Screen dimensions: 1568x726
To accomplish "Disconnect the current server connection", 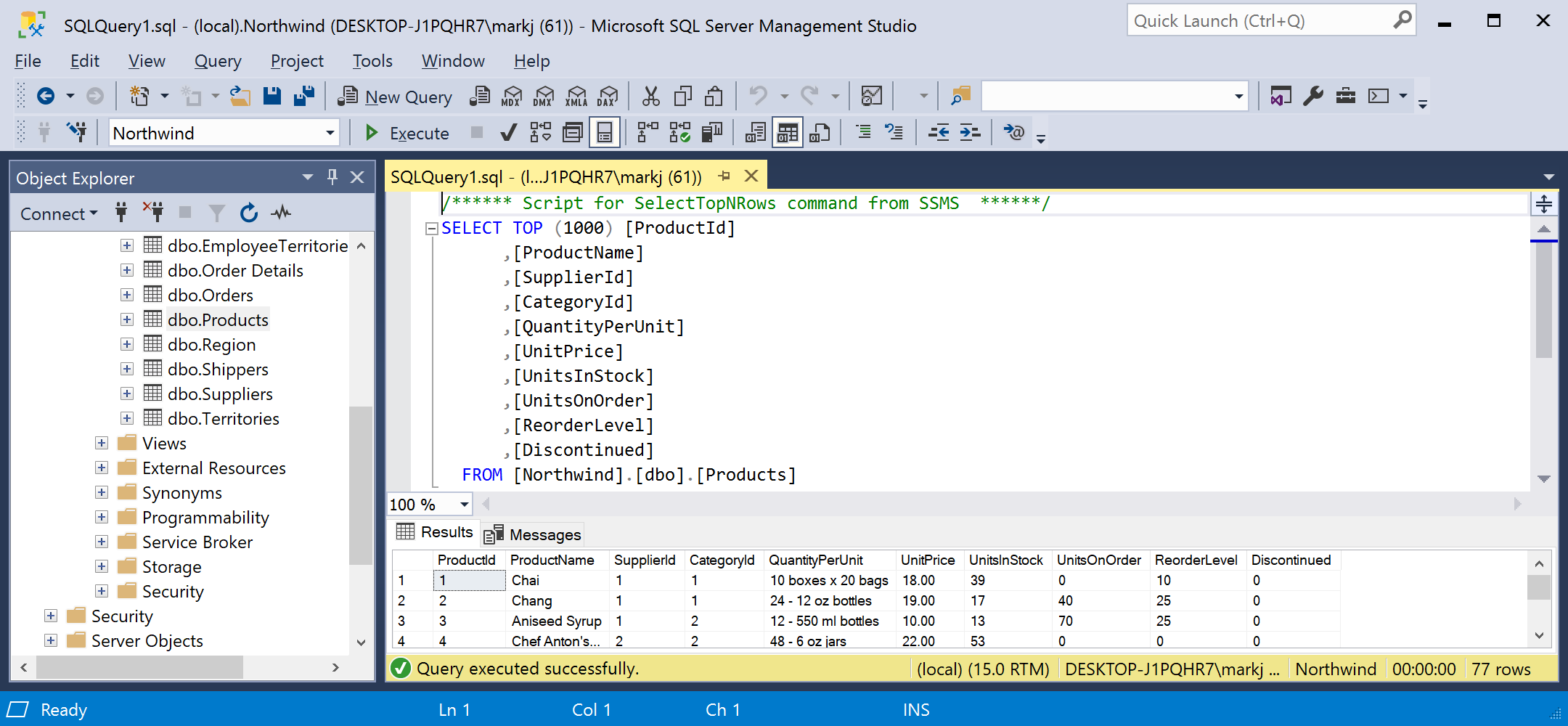I will [153, 213].
